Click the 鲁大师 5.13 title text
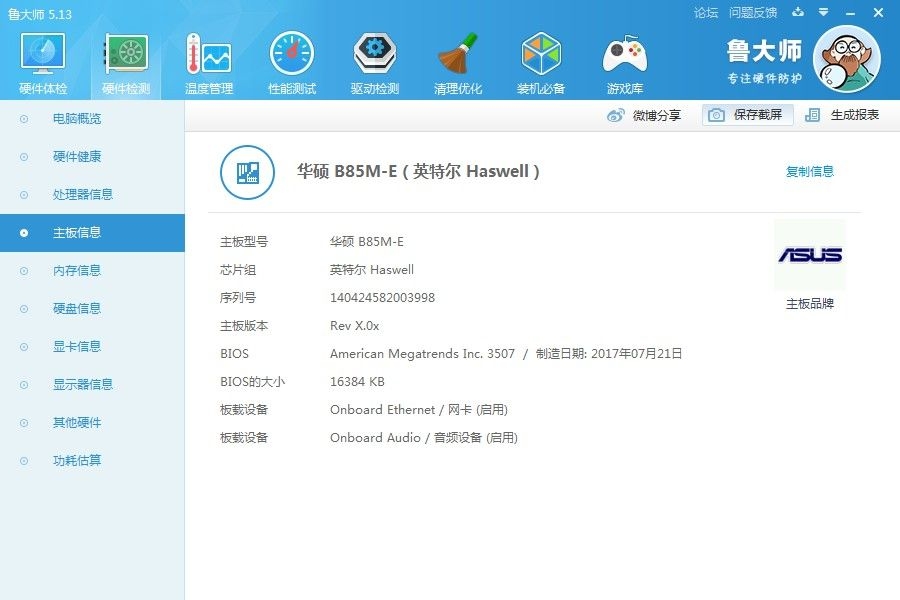Screen dimensions: 900x600 [40, 14]
